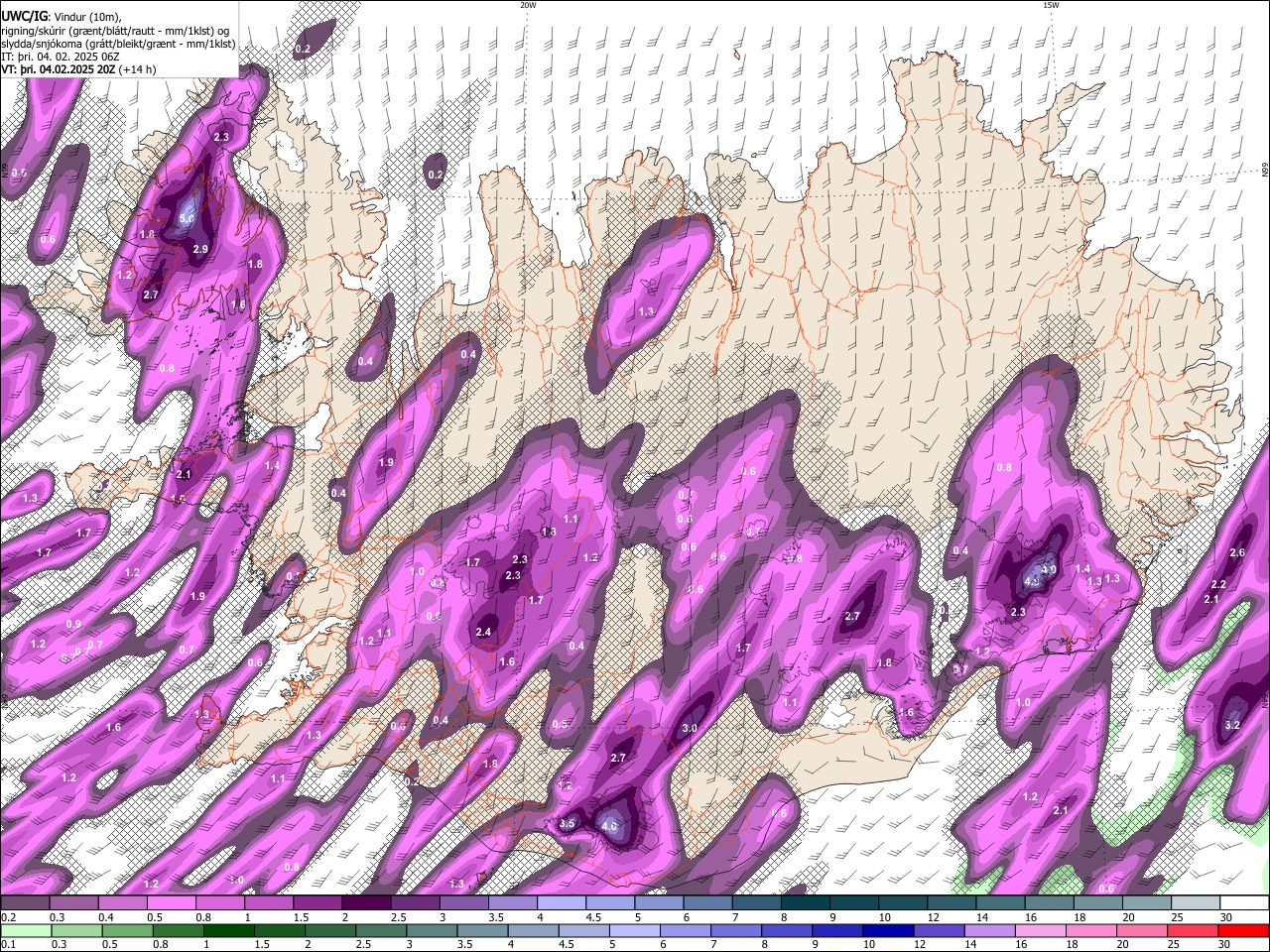Click the initial time line 'IT: þri. 04. 02. 2025 06Z'
The image size is (1270, 952).
coord(61,57)
